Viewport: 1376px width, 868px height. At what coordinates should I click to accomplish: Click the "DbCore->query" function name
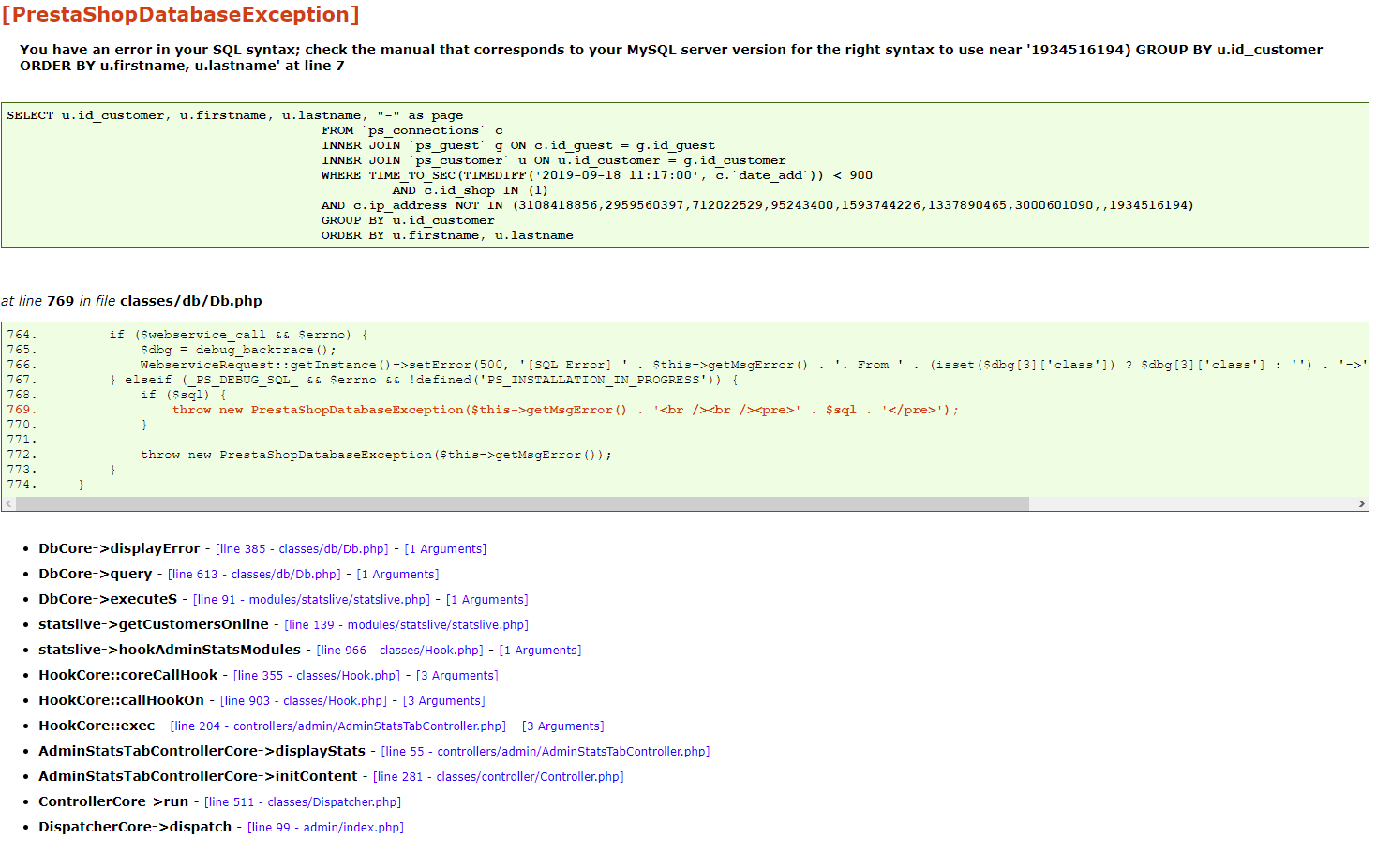point(95,574)
